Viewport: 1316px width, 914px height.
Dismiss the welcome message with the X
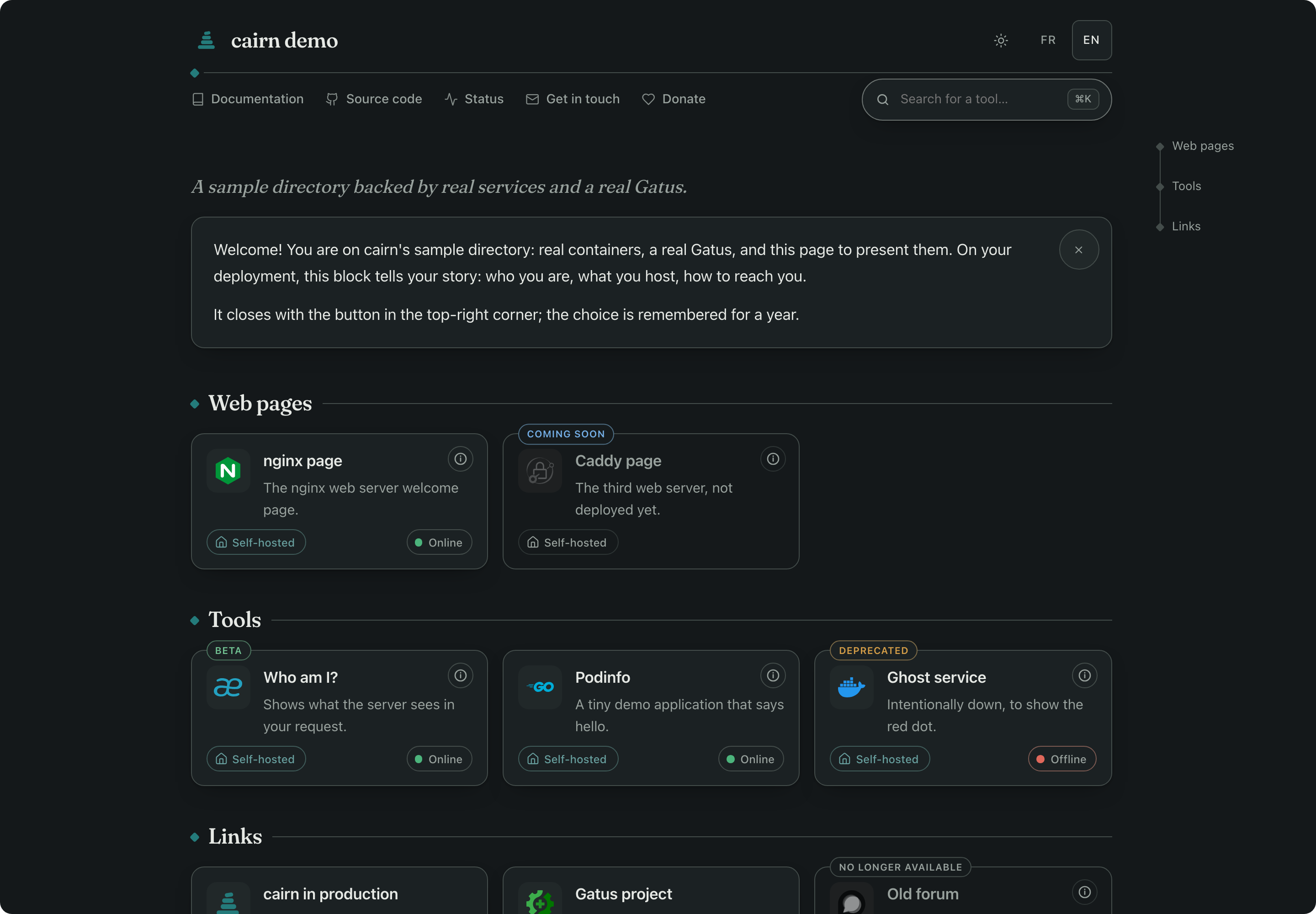(1078, 250)
